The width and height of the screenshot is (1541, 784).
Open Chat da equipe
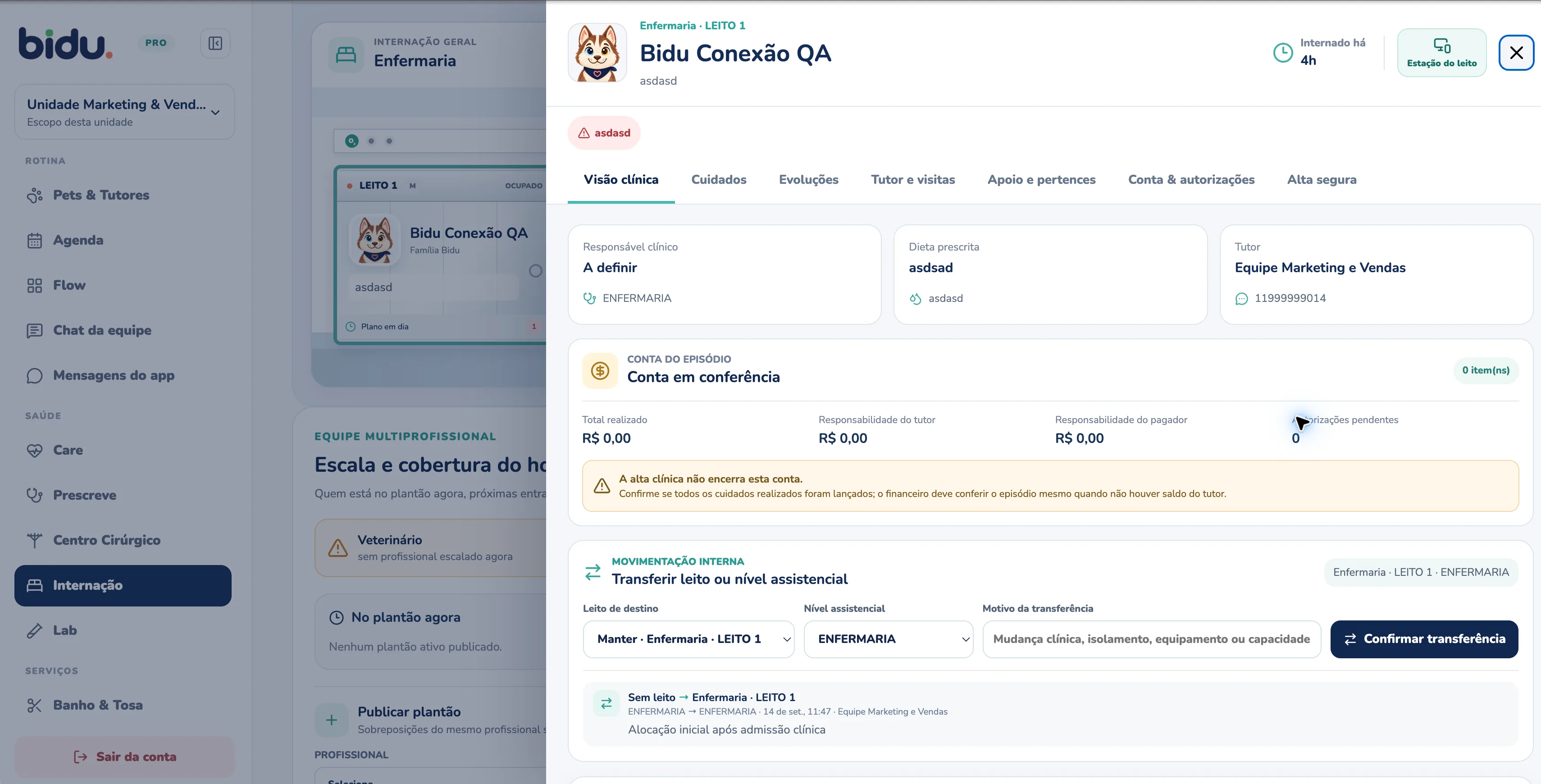[123, 330]
